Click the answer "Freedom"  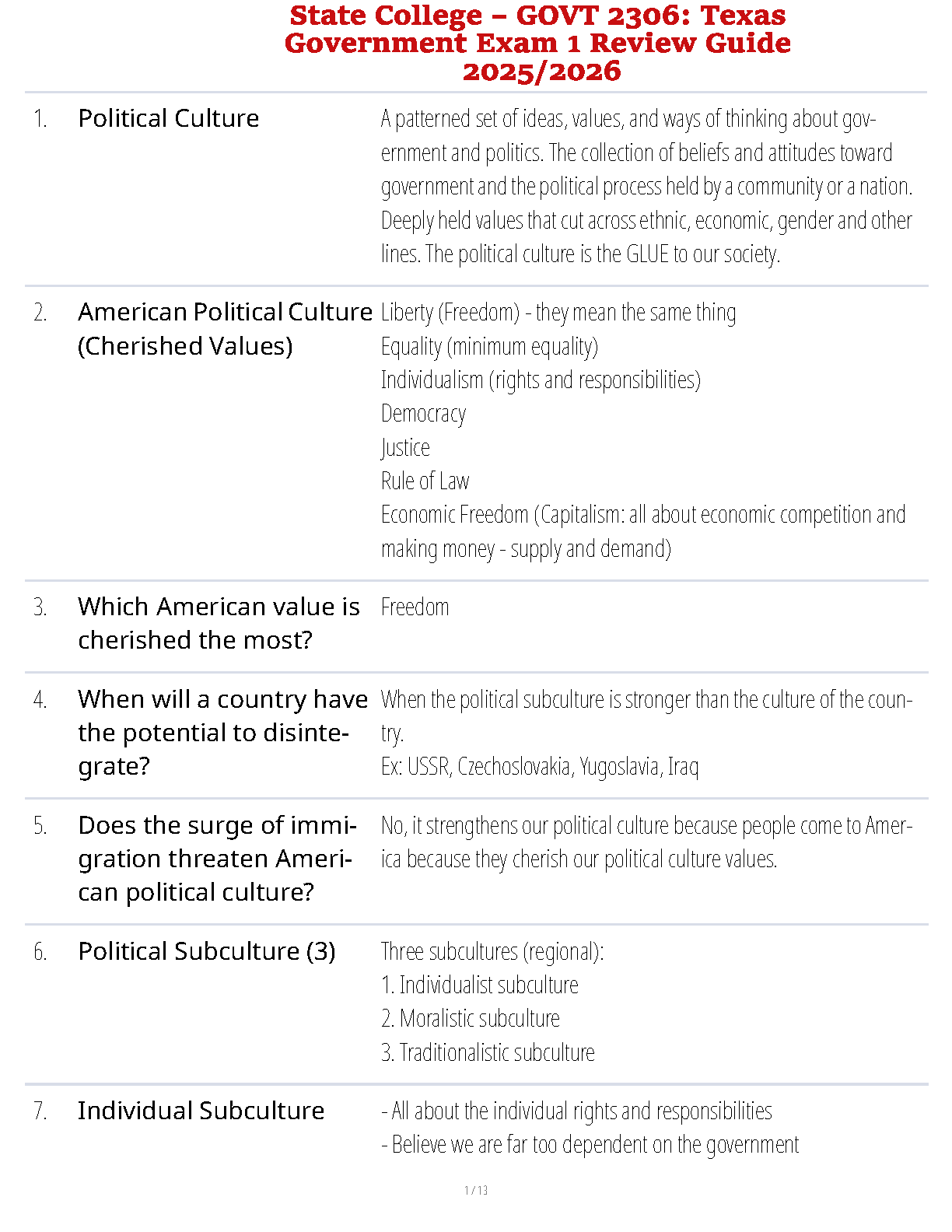coord(415,607)
